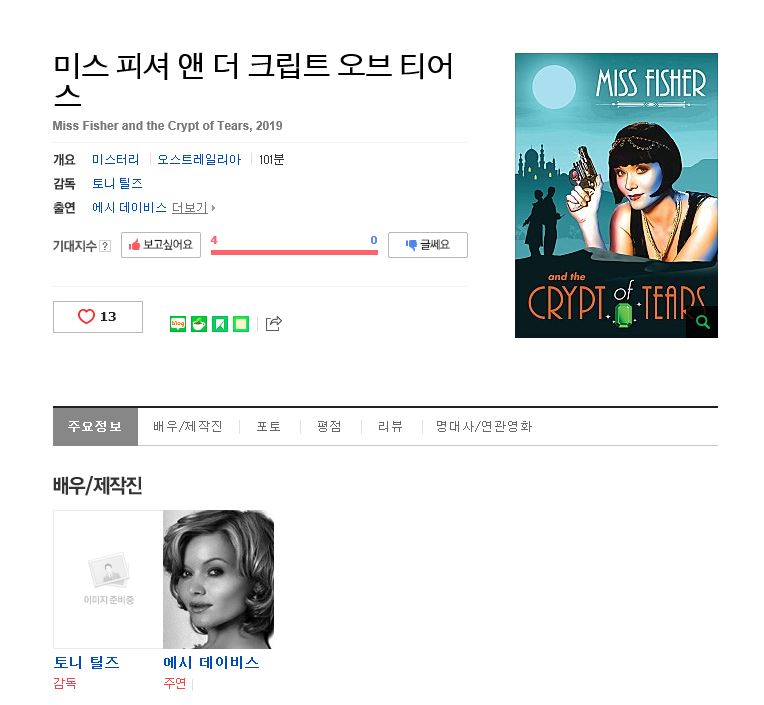764x705 pixels.
Task: Toggle the heart like button with 13
Action: coord(97,317)
